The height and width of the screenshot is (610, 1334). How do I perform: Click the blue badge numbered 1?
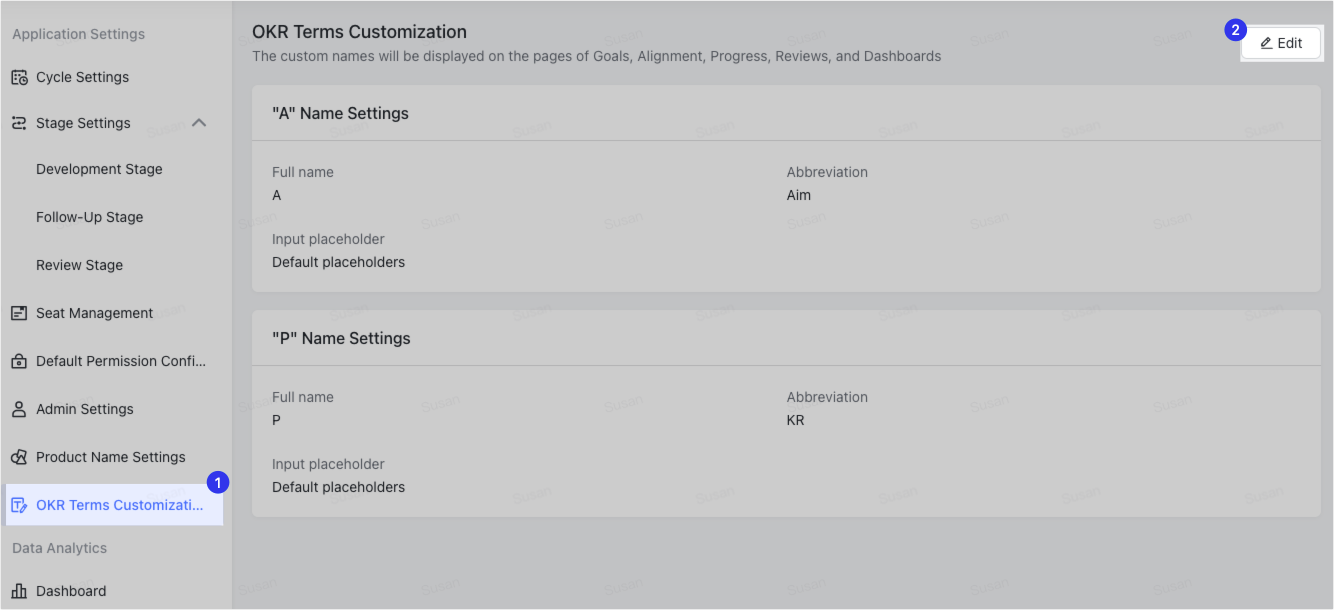pyautogui.click(x=216, y=483)
